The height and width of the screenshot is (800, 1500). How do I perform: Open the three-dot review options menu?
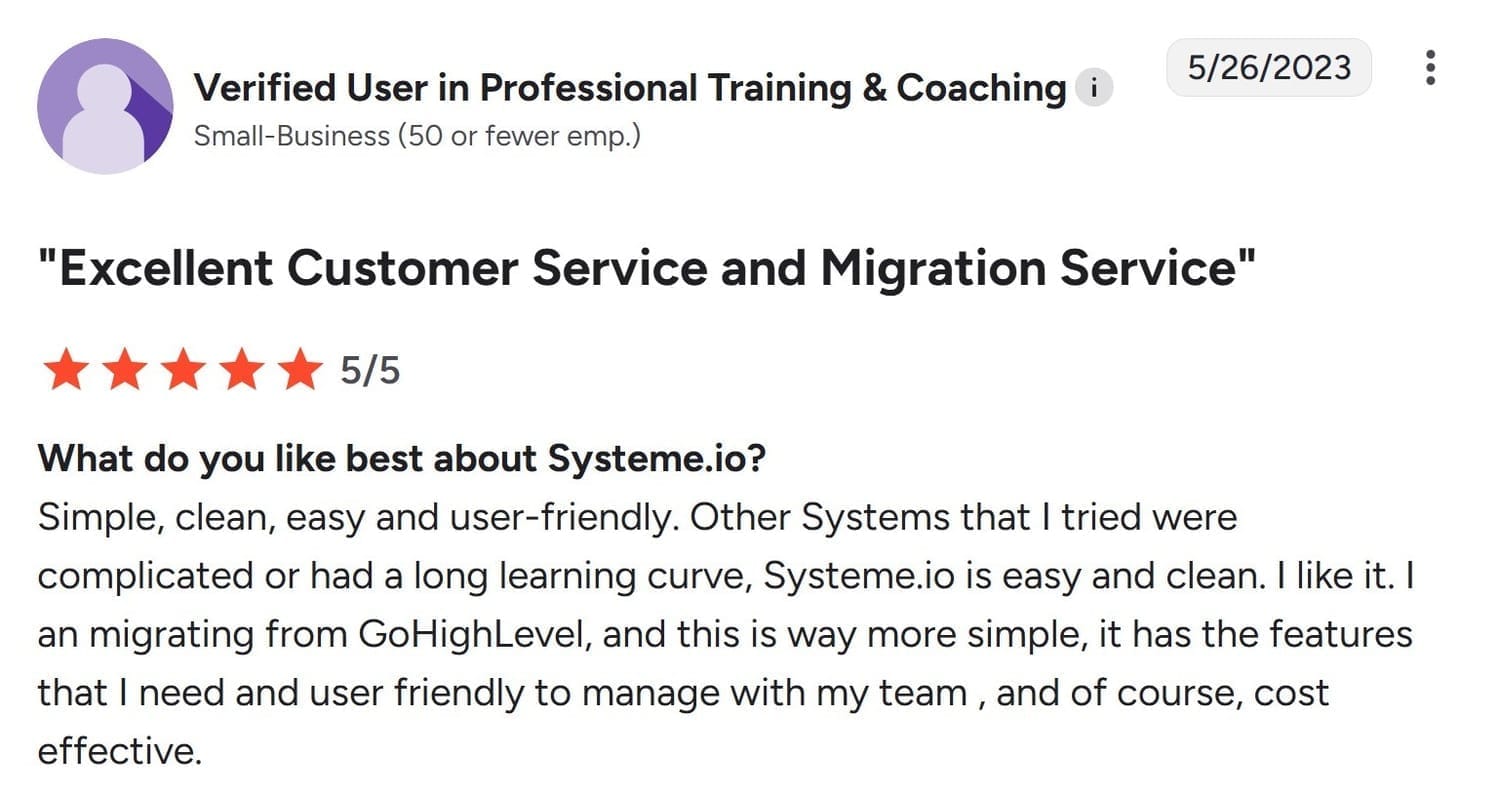tap(1431, 67)
